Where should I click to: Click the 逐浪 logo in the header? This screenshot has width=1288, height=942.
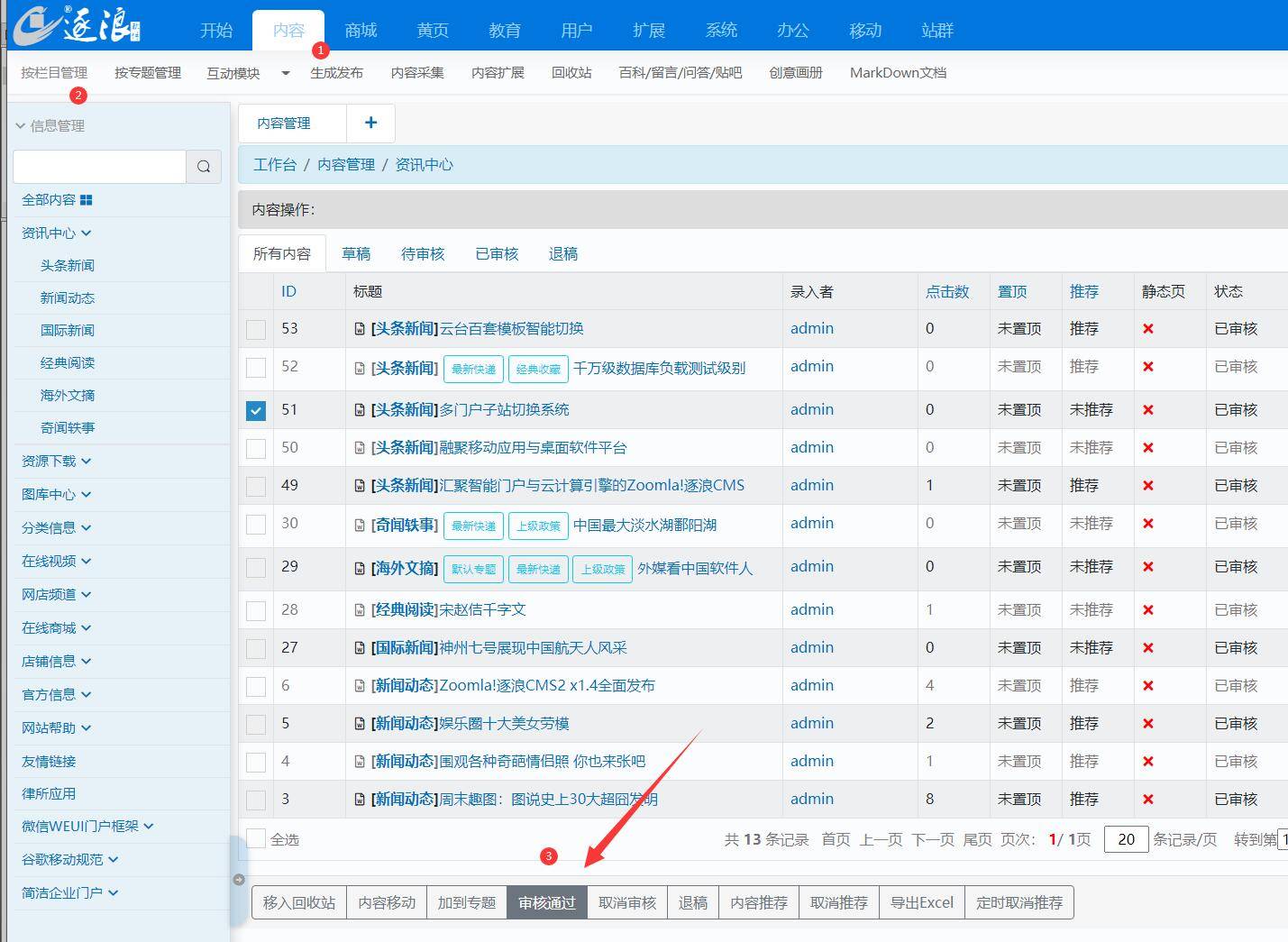(x=77, y=25)
